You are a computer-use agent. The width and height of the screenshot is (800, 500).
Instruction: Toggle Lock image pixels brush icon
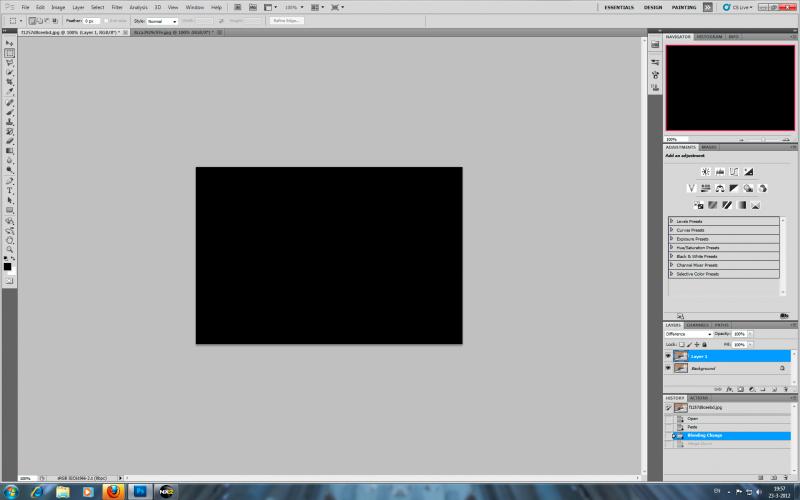click(x=689, y=345)
